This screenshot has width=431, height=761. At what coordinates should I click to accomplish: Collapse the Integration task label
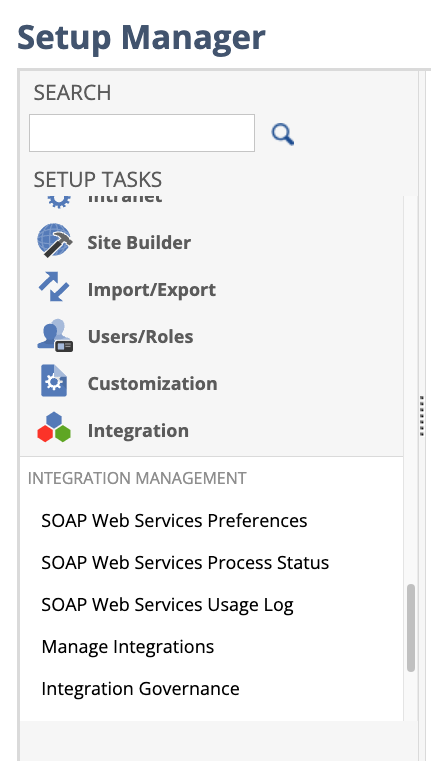point(138,430)
